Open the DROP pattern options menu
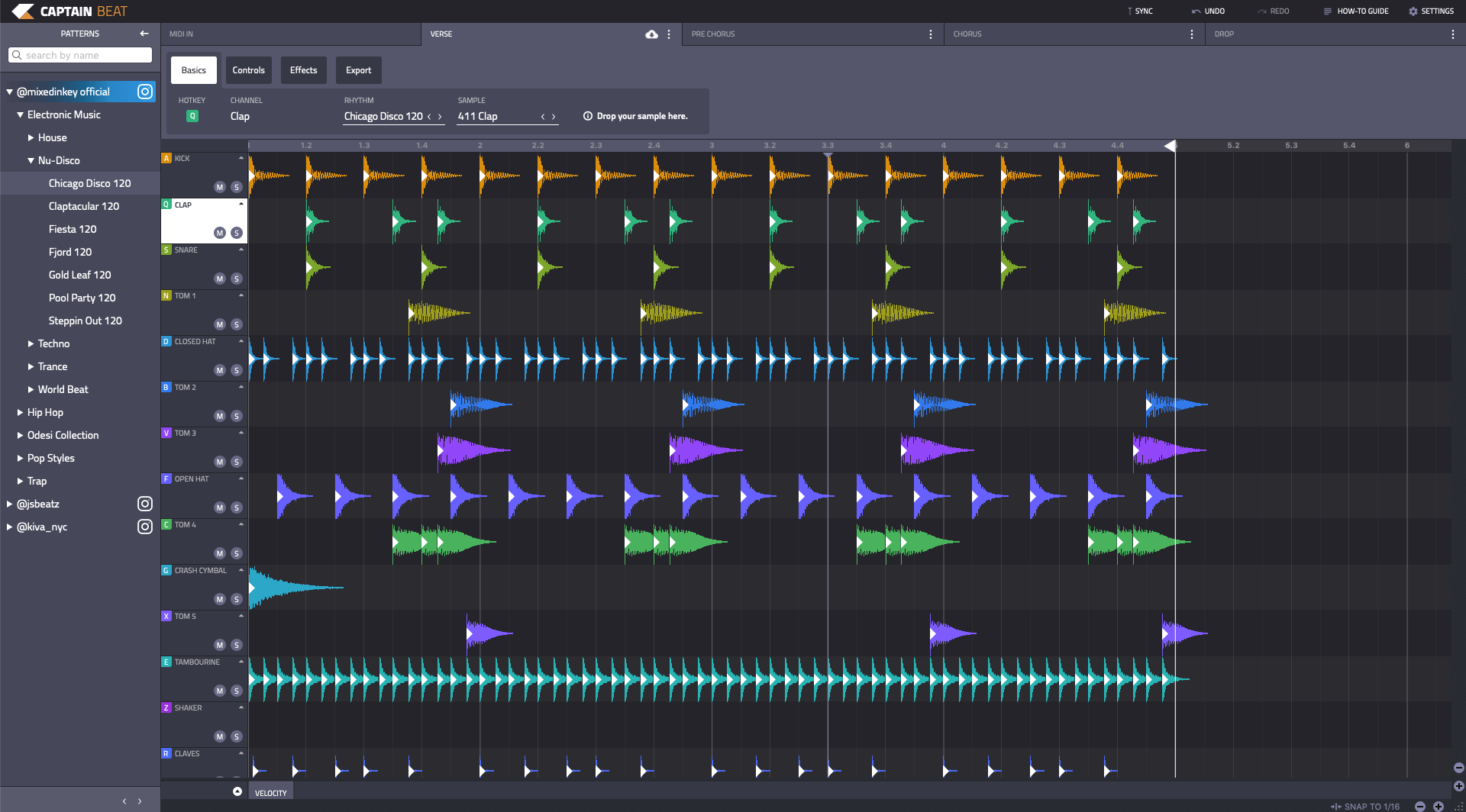This screenshot has height=812, width=1466. click(x=1453, y=34)
